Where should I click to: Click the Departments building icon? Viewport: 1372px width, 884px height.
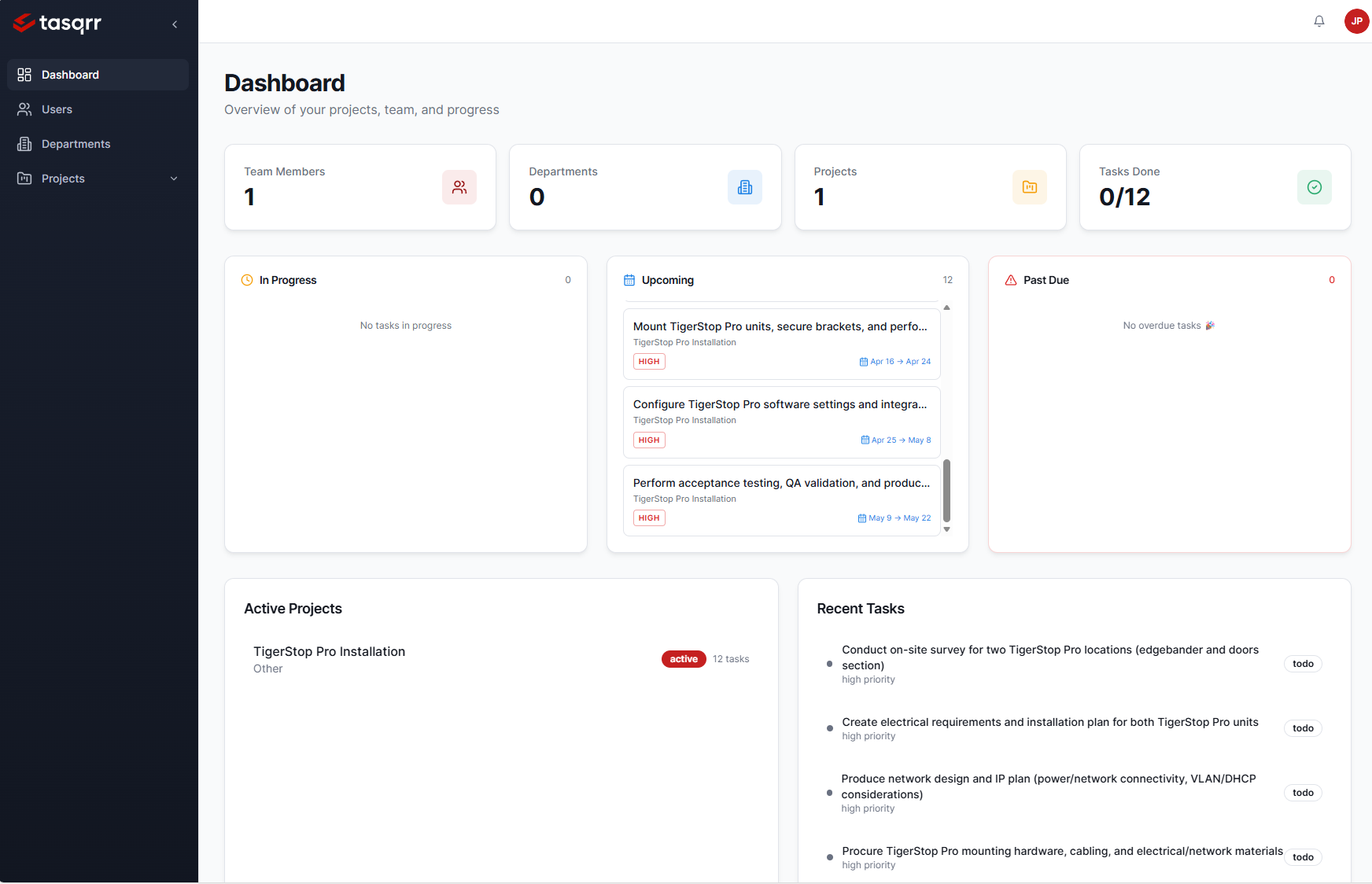pyautogui.click(x=745, y=187)
